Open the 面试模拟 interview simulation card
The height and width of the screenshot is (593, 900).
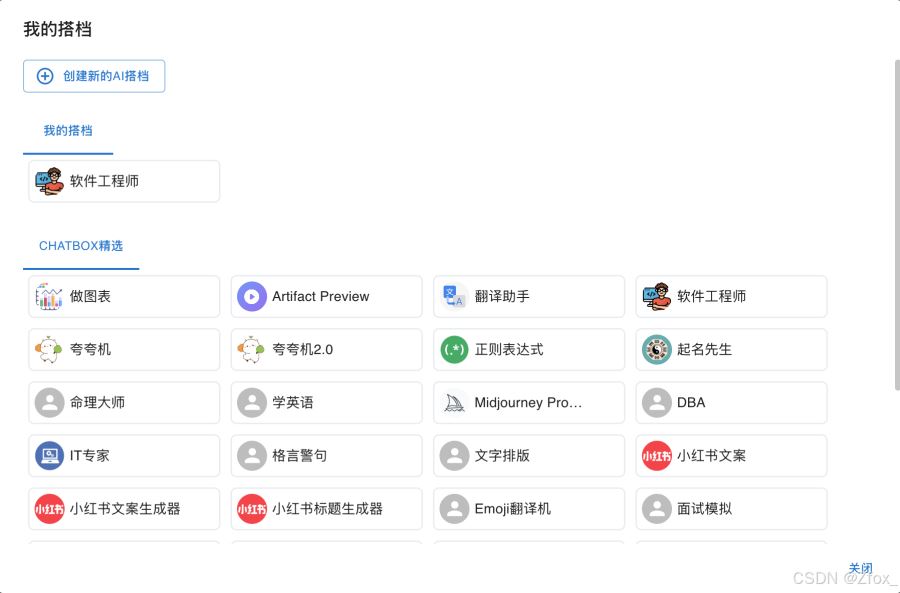click(731, 508)
